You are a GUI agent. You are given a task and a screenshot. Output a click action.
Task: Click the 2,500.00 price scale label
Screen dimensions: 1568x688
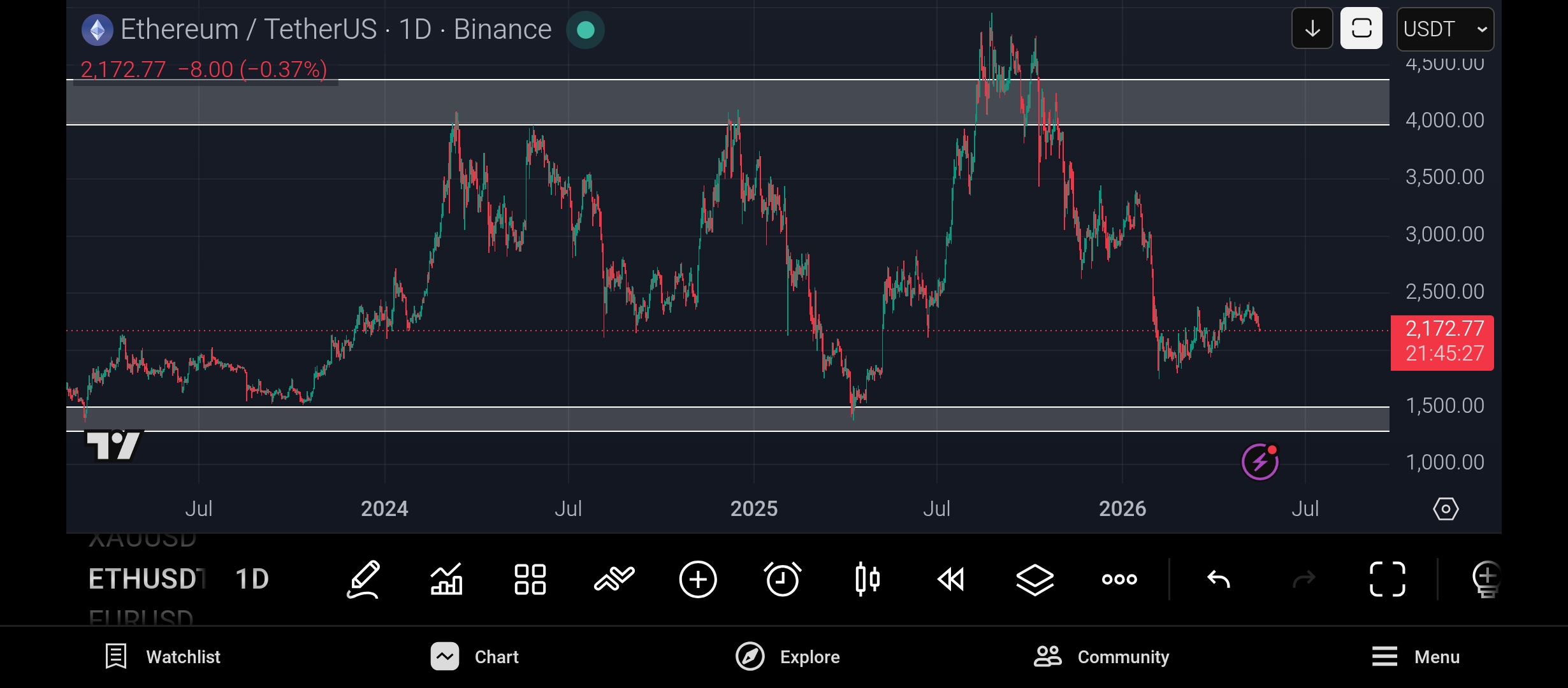tap(1445, 292)
